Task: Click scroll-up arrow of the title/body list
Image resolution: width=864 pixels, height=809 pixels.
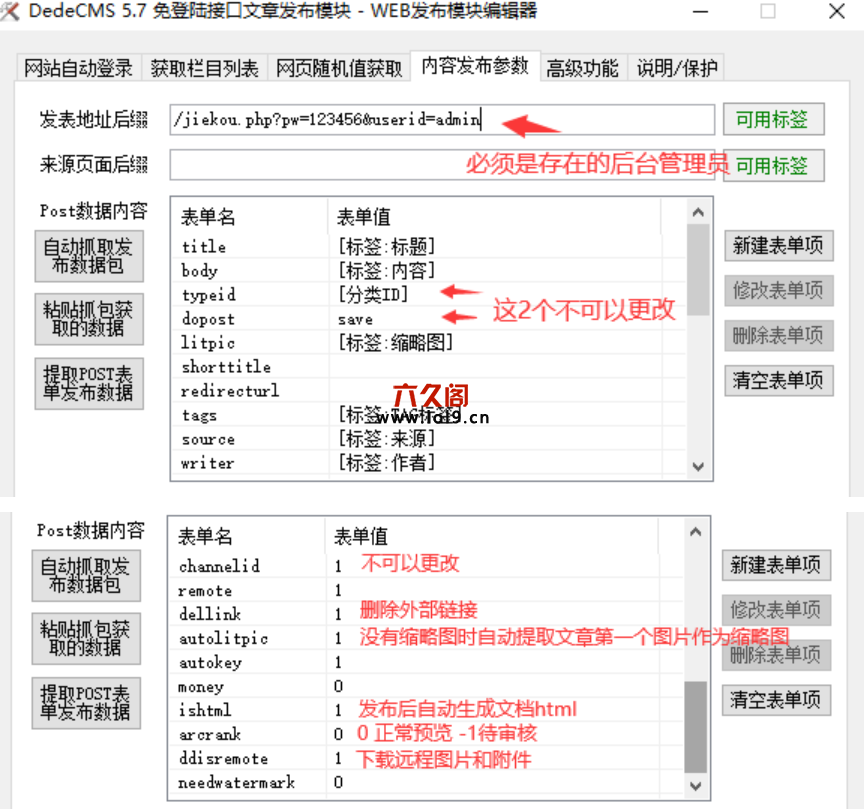Action: coord(698,211)
